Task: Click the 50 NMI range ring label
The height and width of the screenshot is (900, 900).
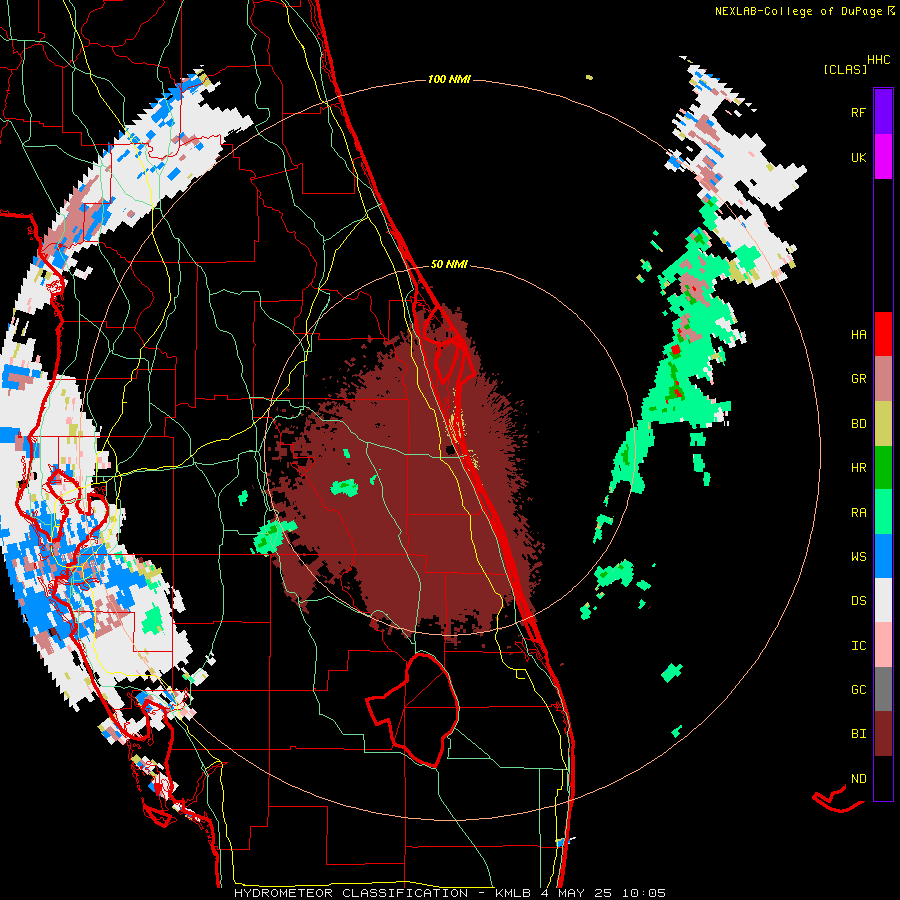Action: click(449, 265)
